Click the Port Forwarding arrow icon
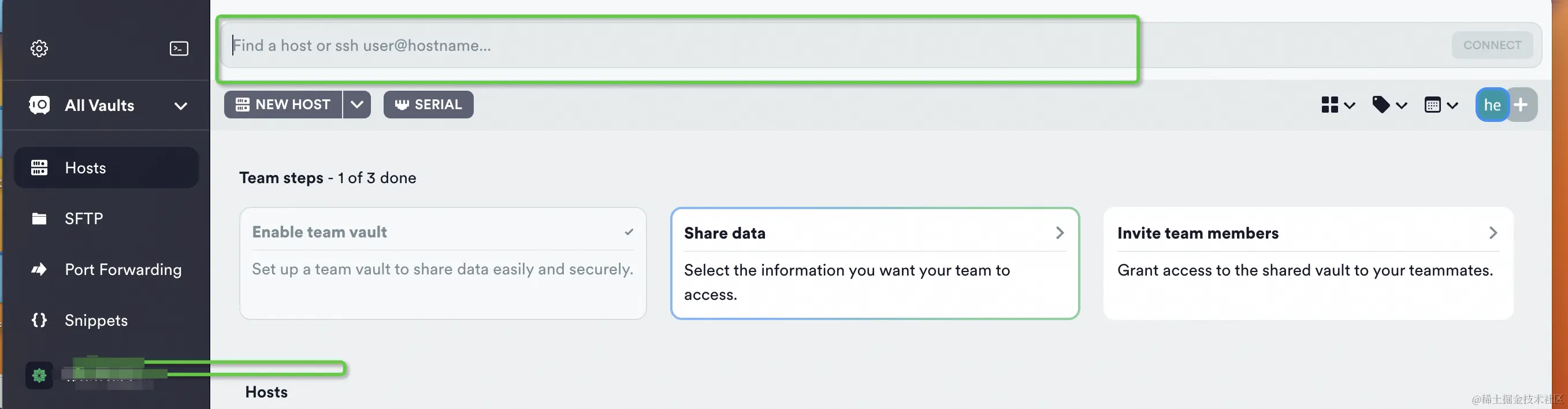Screen dimensions: 1568x409 click(x=39, y=269)
